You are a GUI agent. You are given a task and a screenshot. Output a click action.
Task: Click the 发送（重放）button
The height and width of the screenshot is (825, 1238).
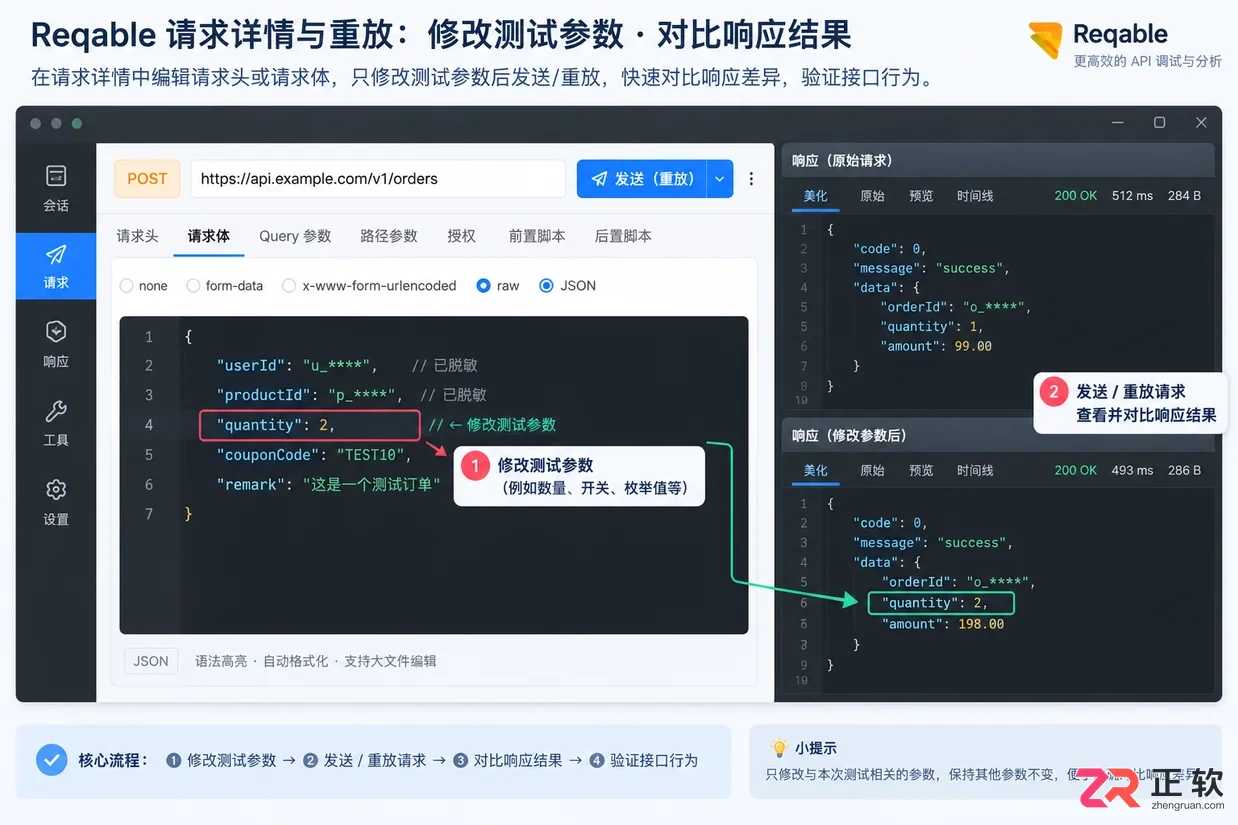[642, 179]
